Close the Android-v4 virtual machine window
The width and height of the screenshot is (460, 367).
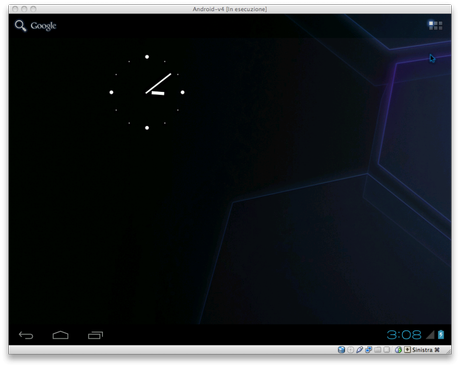(15, 9)
